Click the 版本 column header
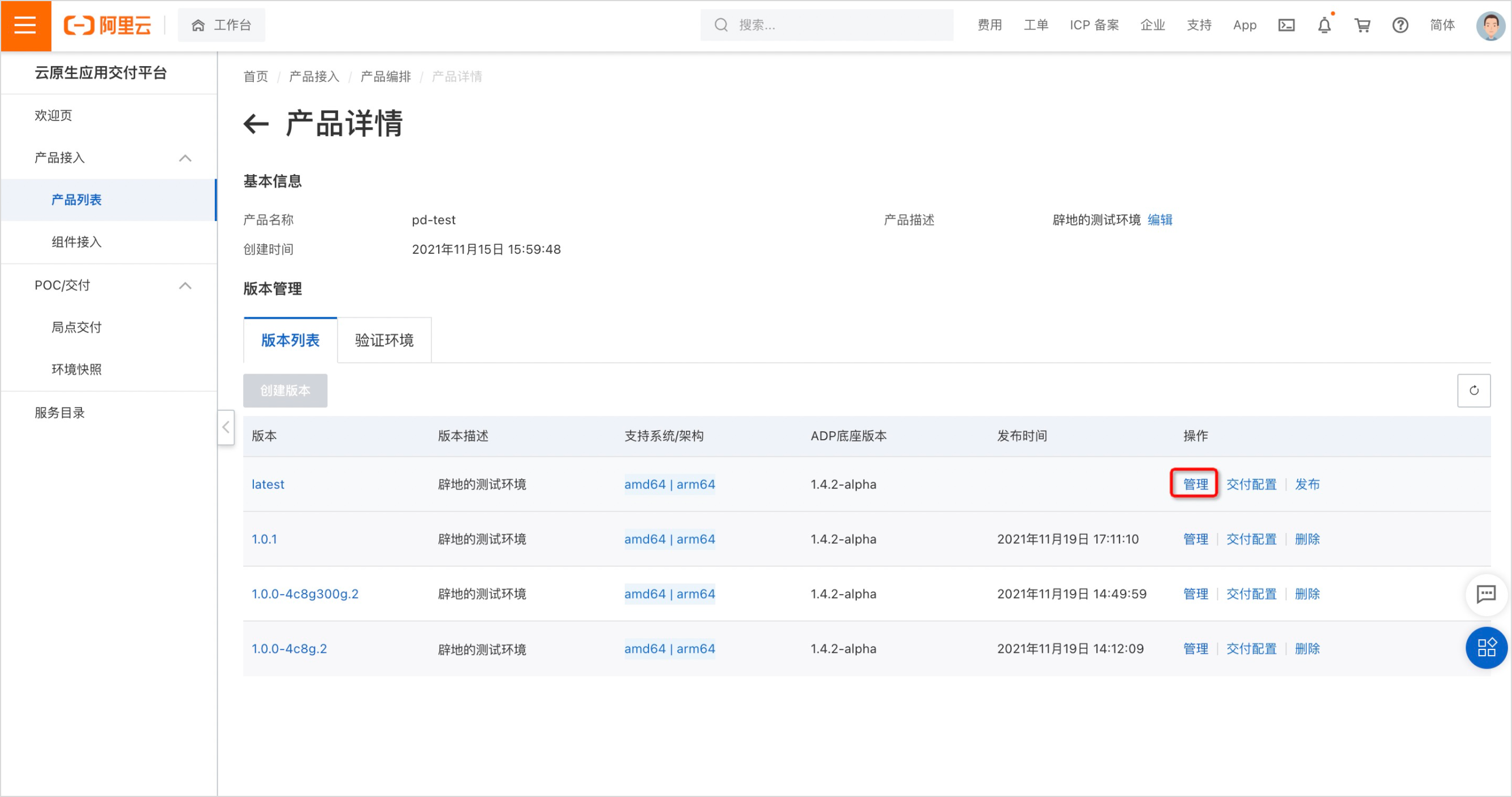The width and height of the screenshot is (1512, 797). tap(264, 436)
